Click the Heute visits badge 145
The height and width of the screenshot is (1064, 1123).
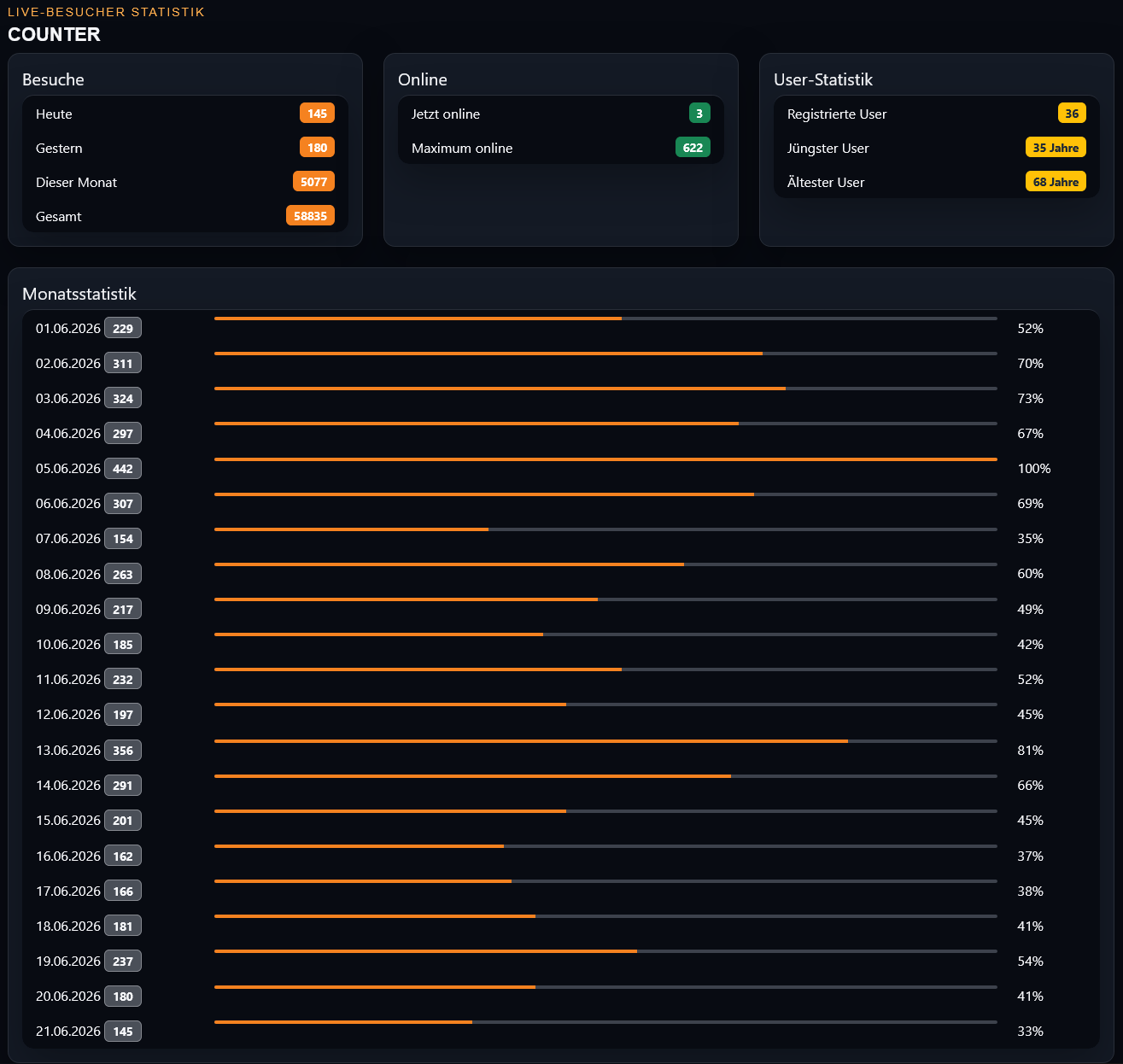pos(317,114)
